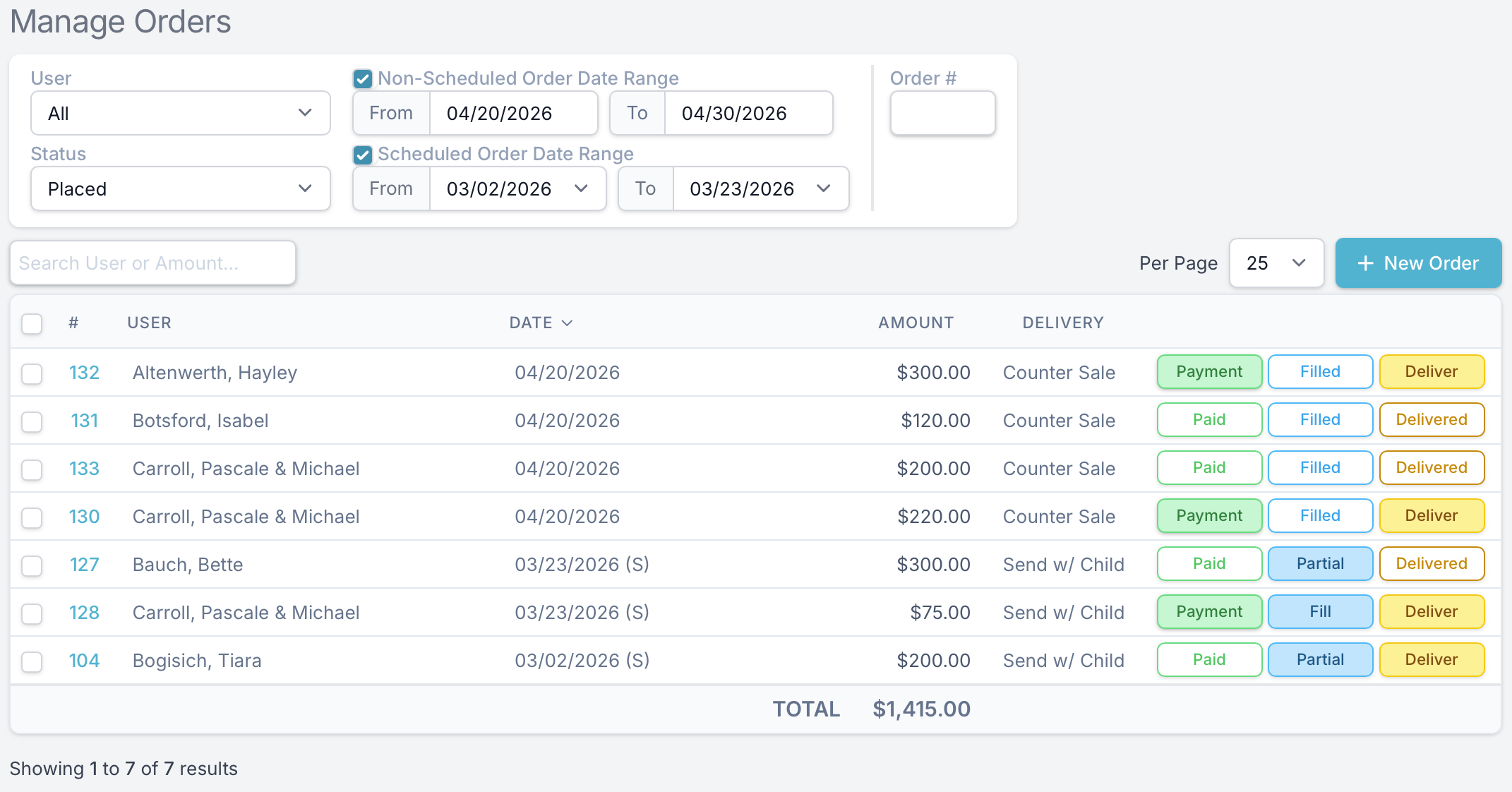Focus the Order # input field
The image size is (1512, 792).
coord(942,113)
